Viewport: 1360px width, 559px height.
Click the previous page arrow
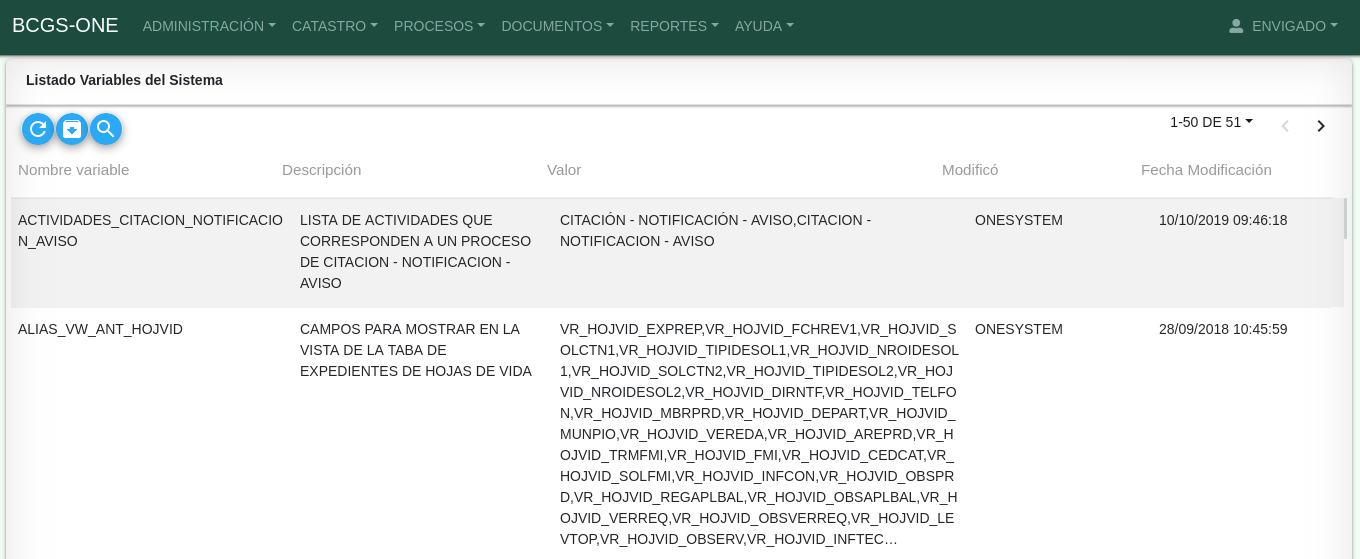pos(1285,126)
